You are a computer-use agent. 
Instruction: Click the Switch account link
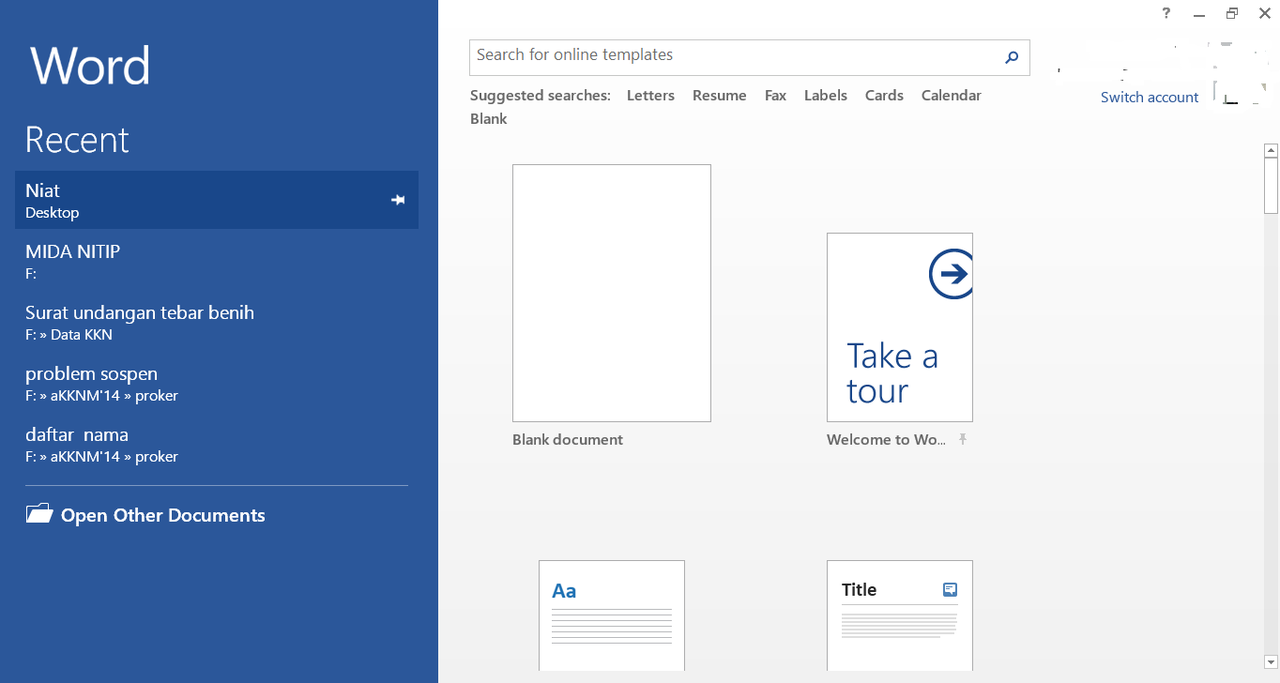coord(1150,97)
